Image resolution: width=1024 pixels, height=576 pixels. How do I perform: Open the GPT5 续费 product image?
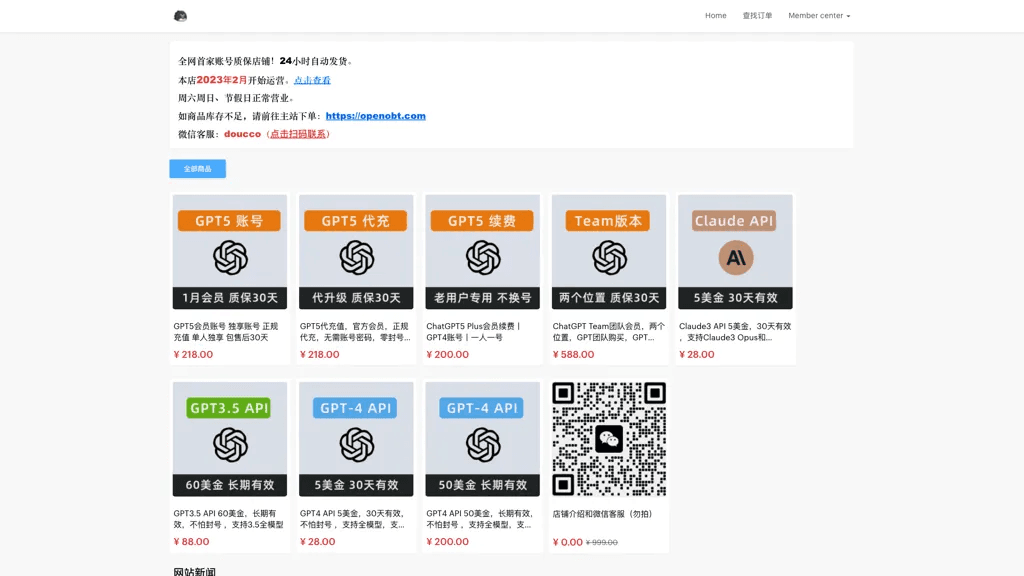coord(483,251)
